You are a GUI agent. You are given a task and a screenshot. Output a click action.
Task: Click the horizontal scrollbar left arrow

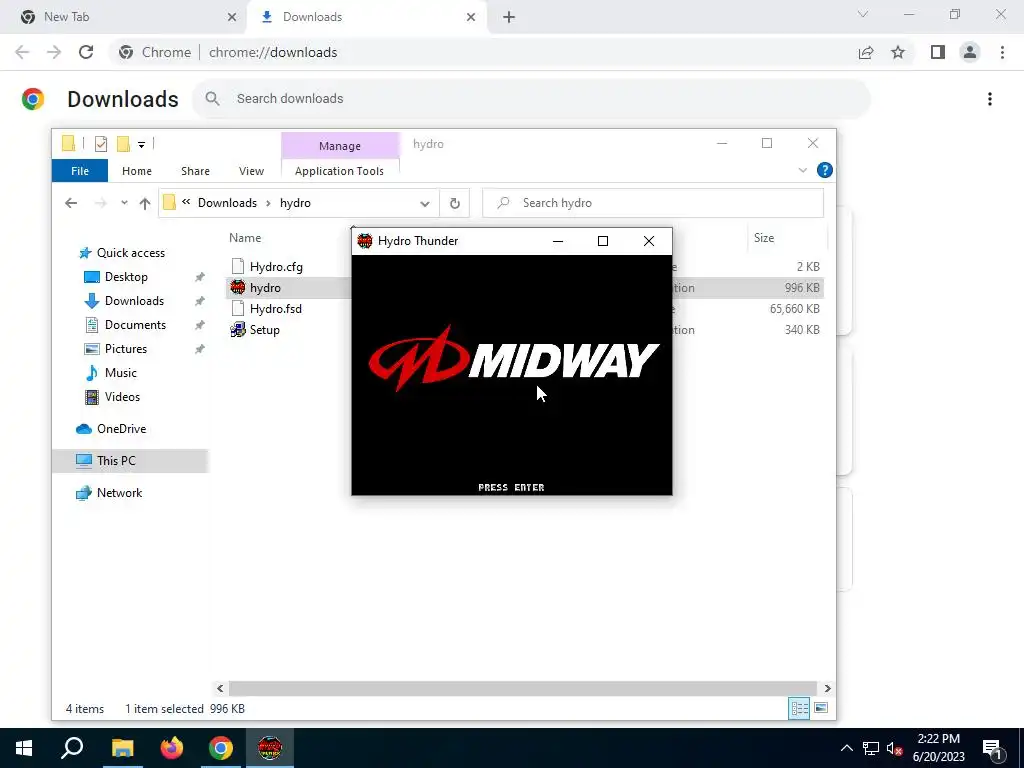220,688
